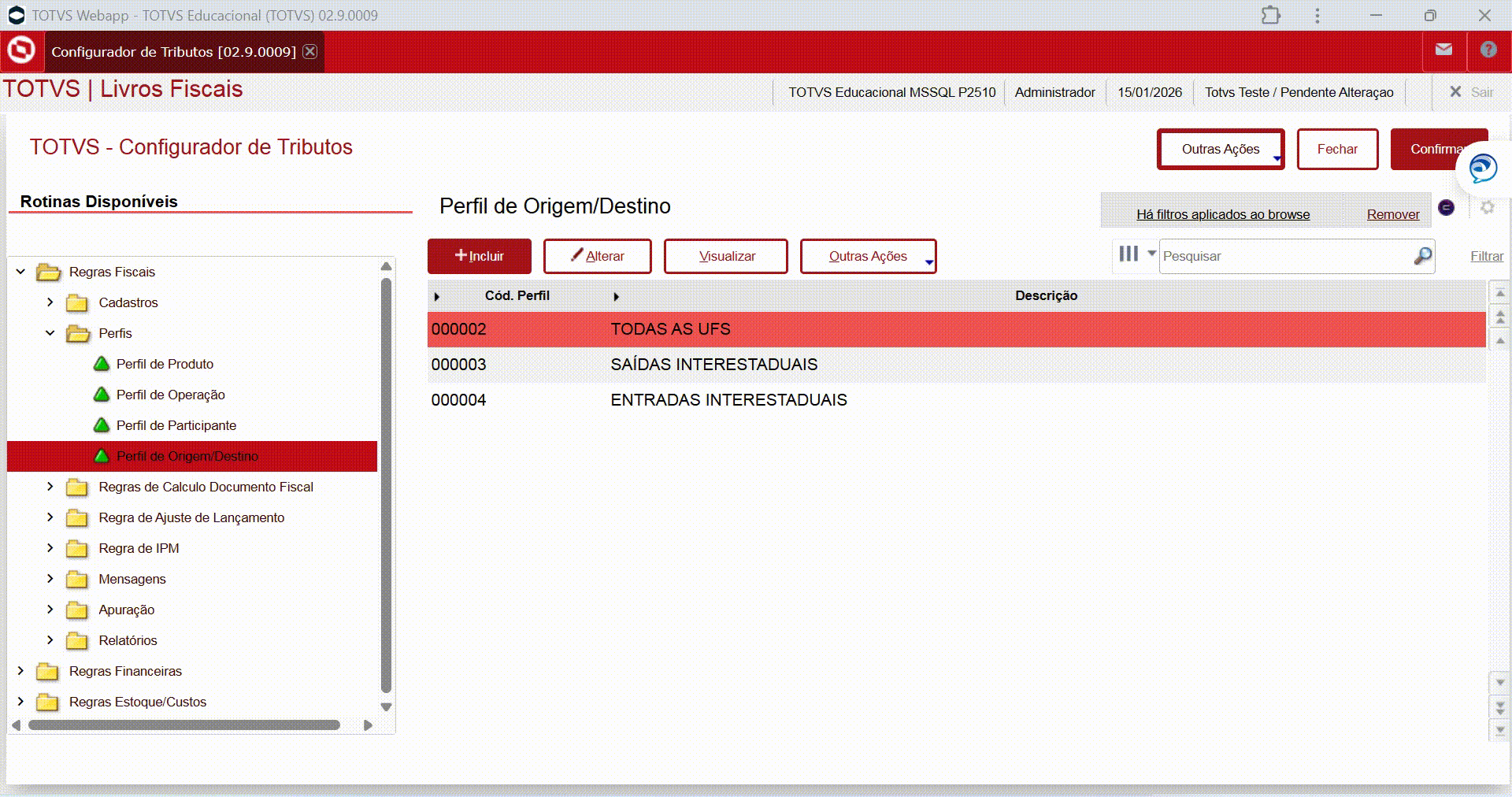Open the help question mark icon
The height and width of the screenshot is (797, 1512).
tap(1488, 50)
